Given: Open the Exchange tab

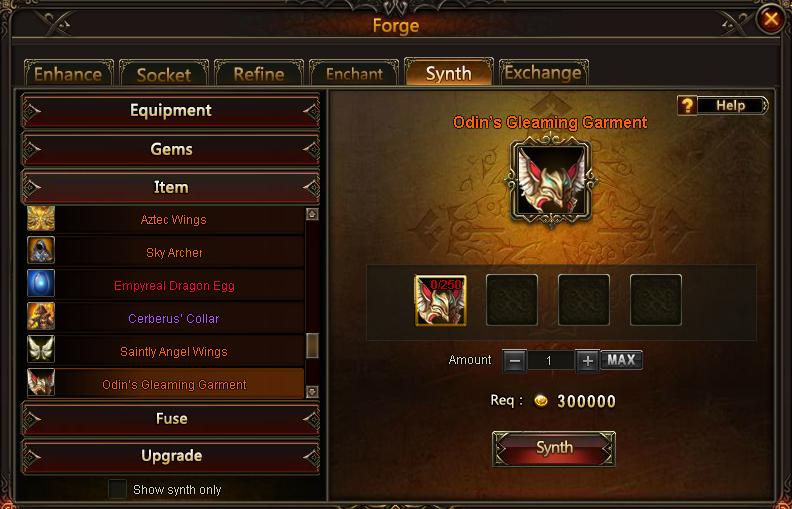Looking at the screenshot, I should pos(543,73).
